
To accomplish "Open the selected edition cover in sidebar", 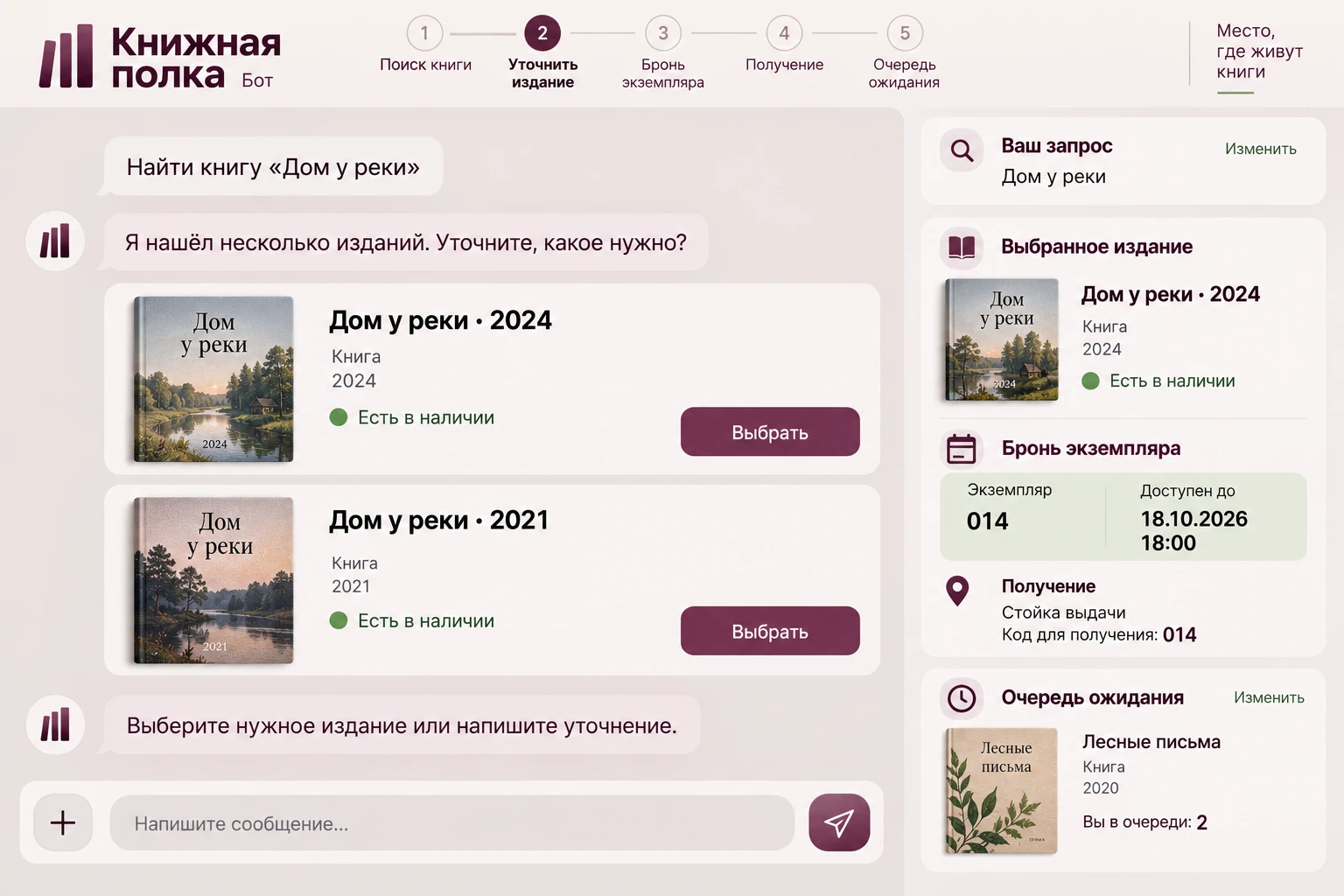I will click(x=1002, y=339).
